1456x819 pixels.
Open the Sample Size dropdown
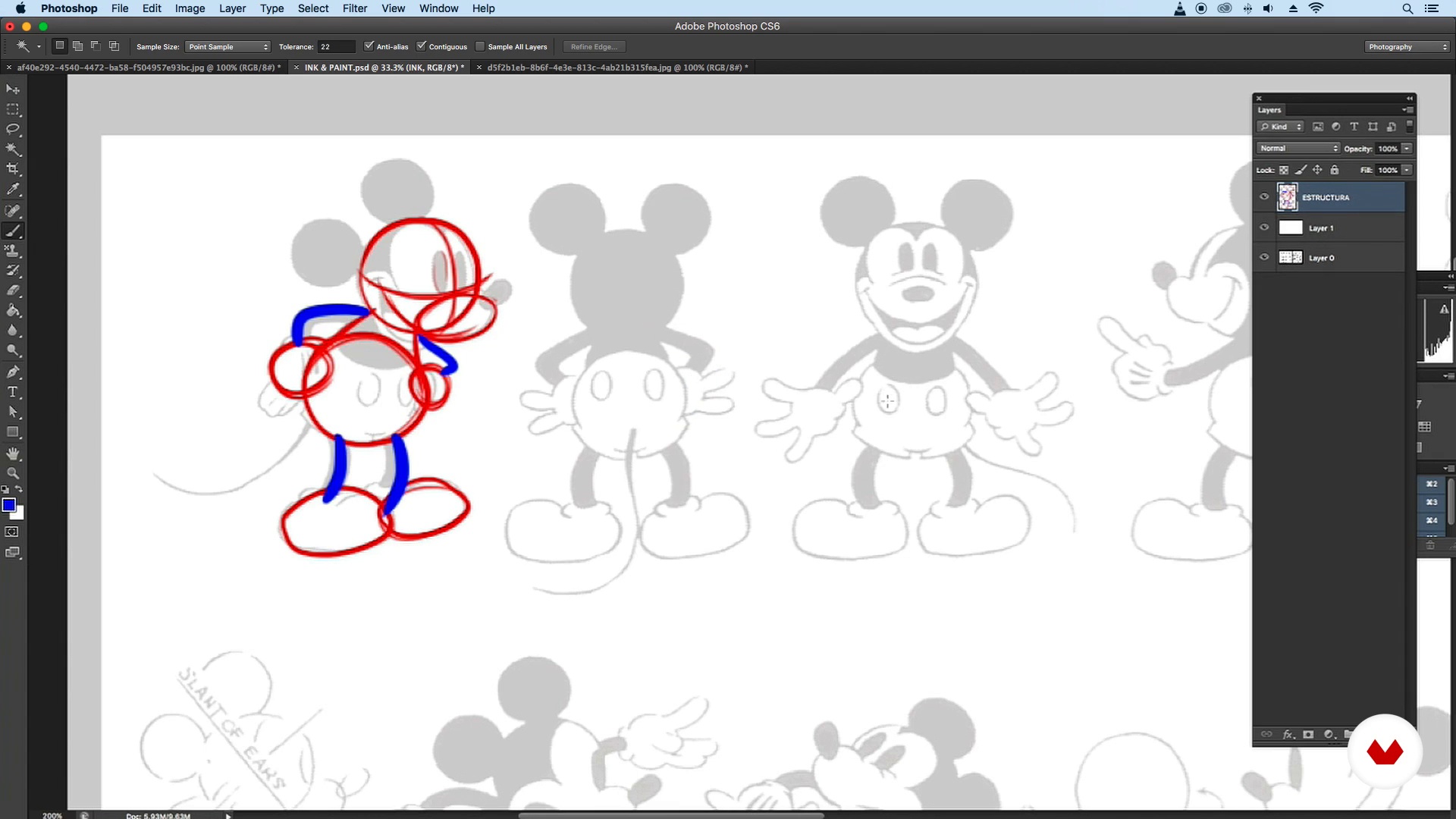pos(227,47)
